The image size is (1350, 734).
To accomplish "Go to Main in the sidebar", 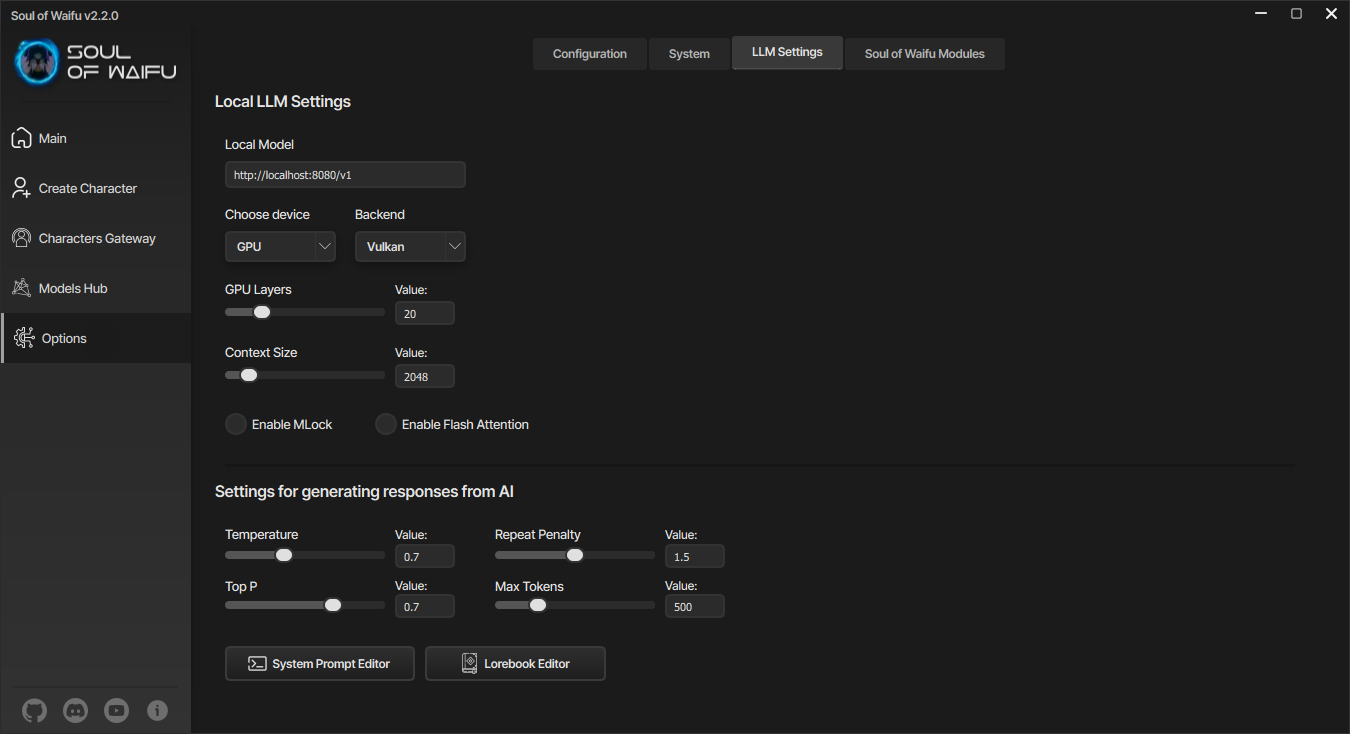I will [x=95, y=138].
